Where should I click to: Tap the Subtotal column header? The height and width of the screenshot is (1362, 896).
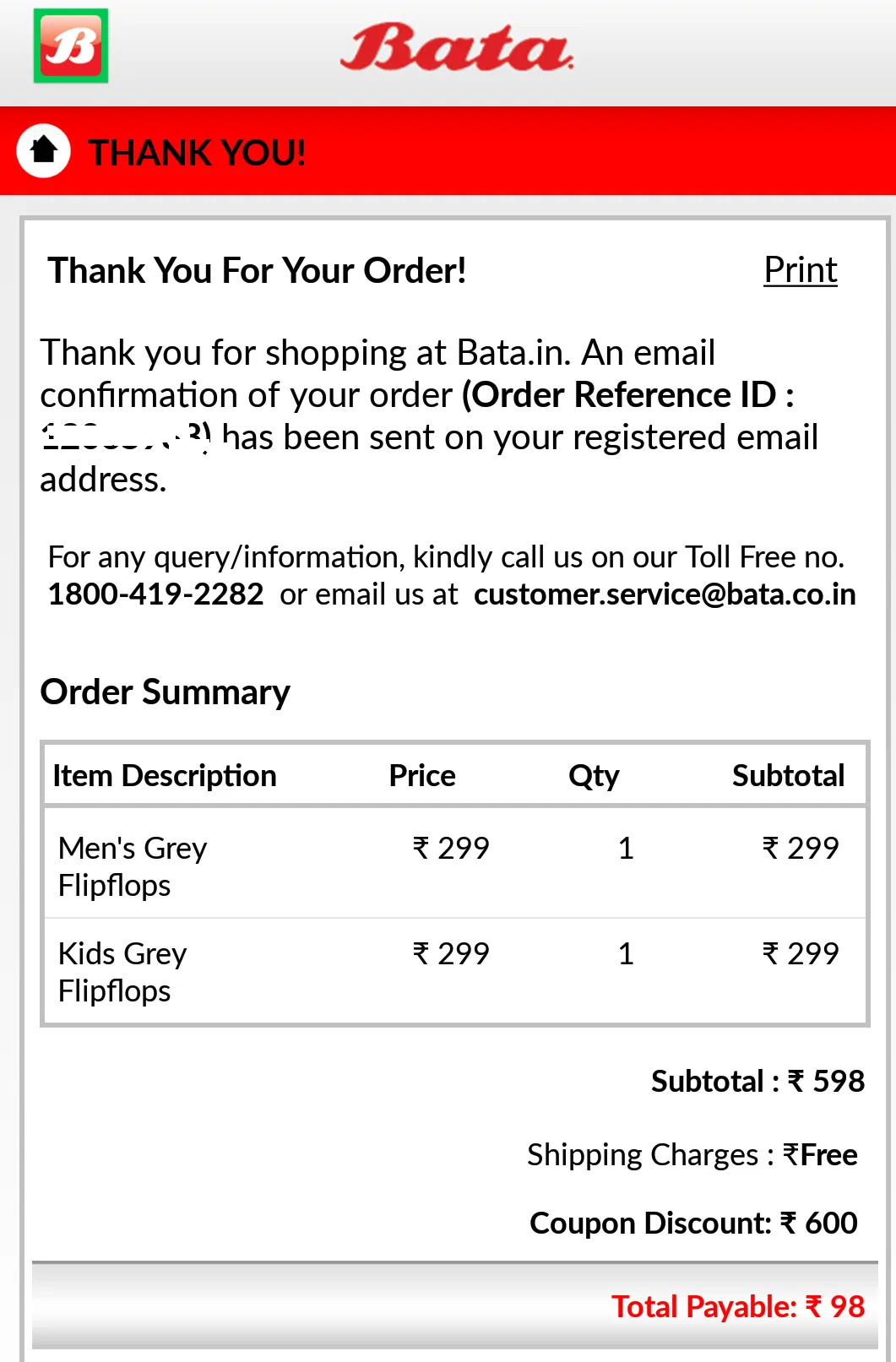tap(788, 775)
